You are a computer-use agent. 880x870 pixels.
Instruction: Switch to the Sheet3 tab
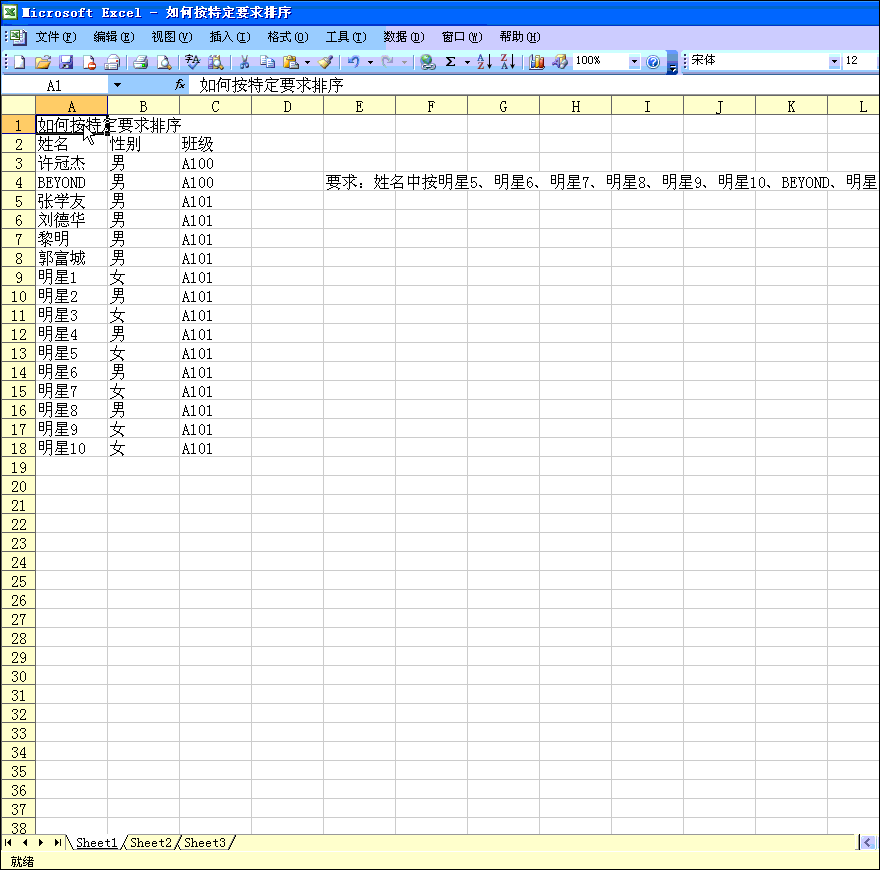205,843
